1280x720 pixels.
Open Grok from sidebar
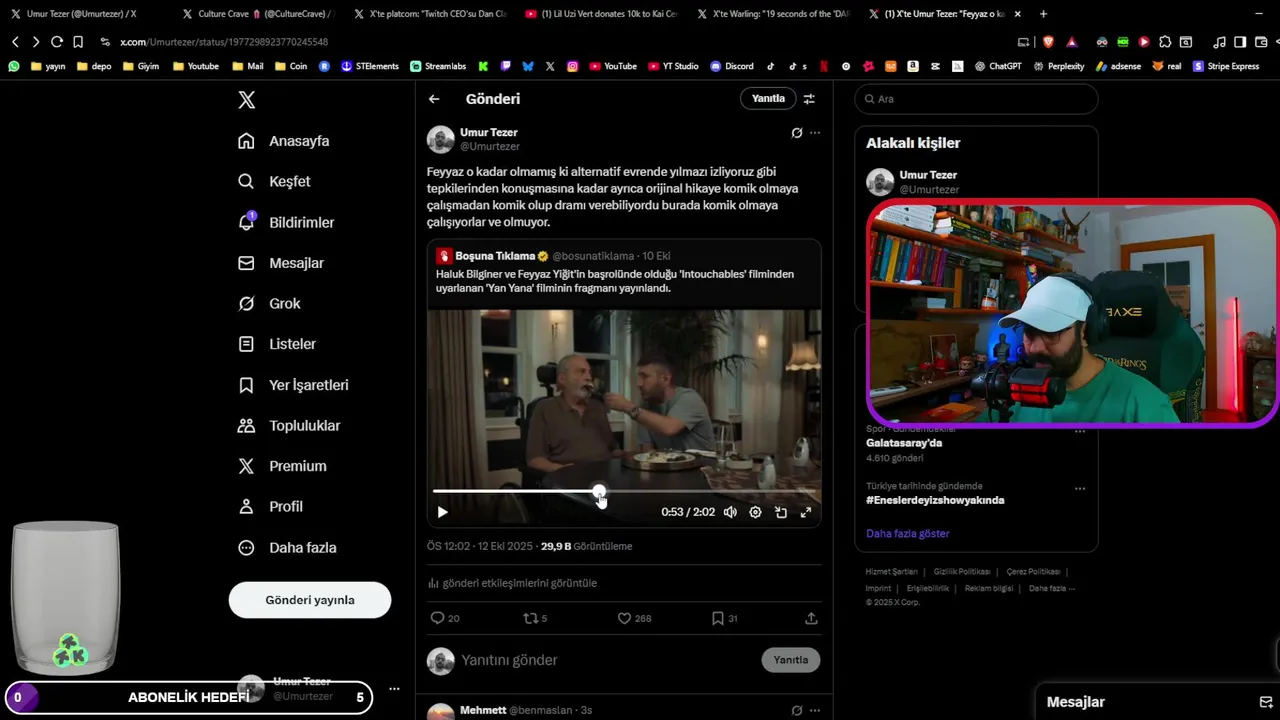pos(269,303)
